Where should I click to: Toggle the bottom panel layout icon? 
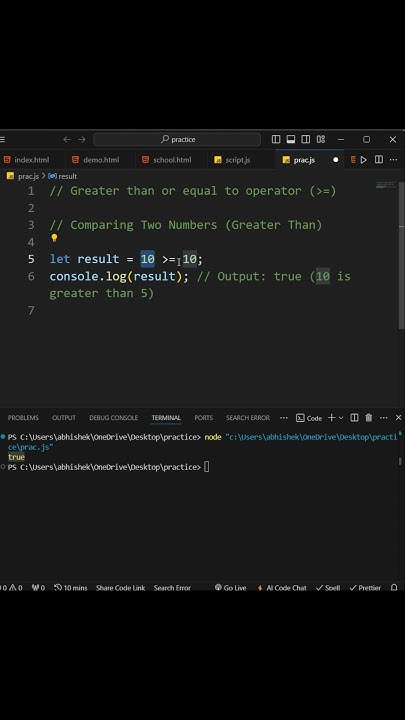(291, 139)
